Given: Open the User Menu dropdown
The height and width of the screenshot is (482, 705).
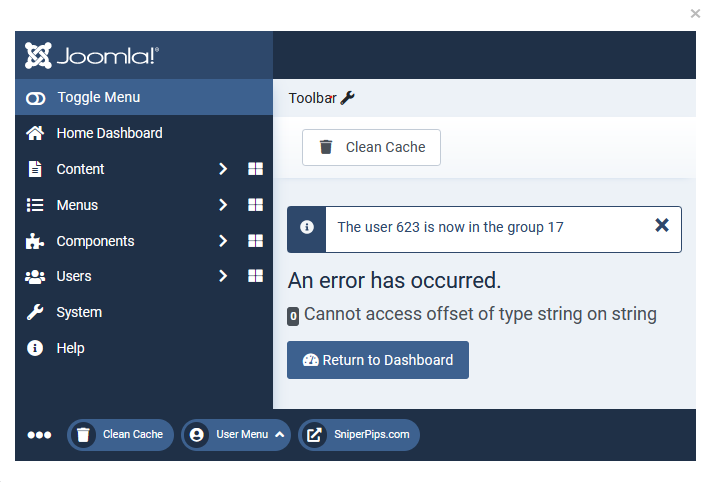Looking at the screenshot, I should pyautogui.click(x=236, y=435).
